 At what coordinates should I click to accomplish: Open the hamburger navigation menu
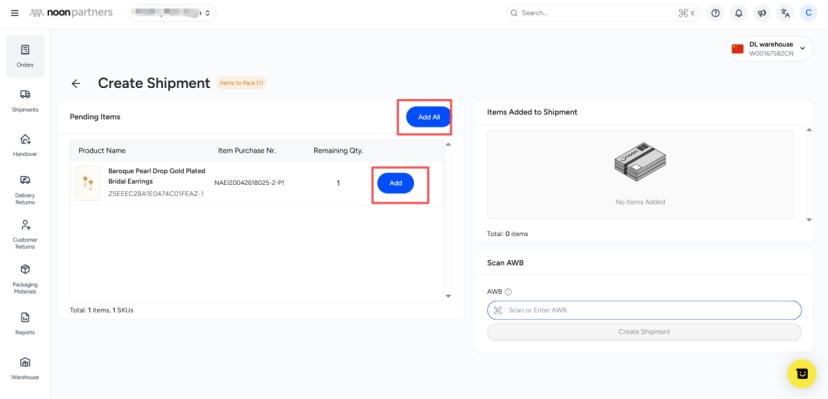click(x=15, y=13)
